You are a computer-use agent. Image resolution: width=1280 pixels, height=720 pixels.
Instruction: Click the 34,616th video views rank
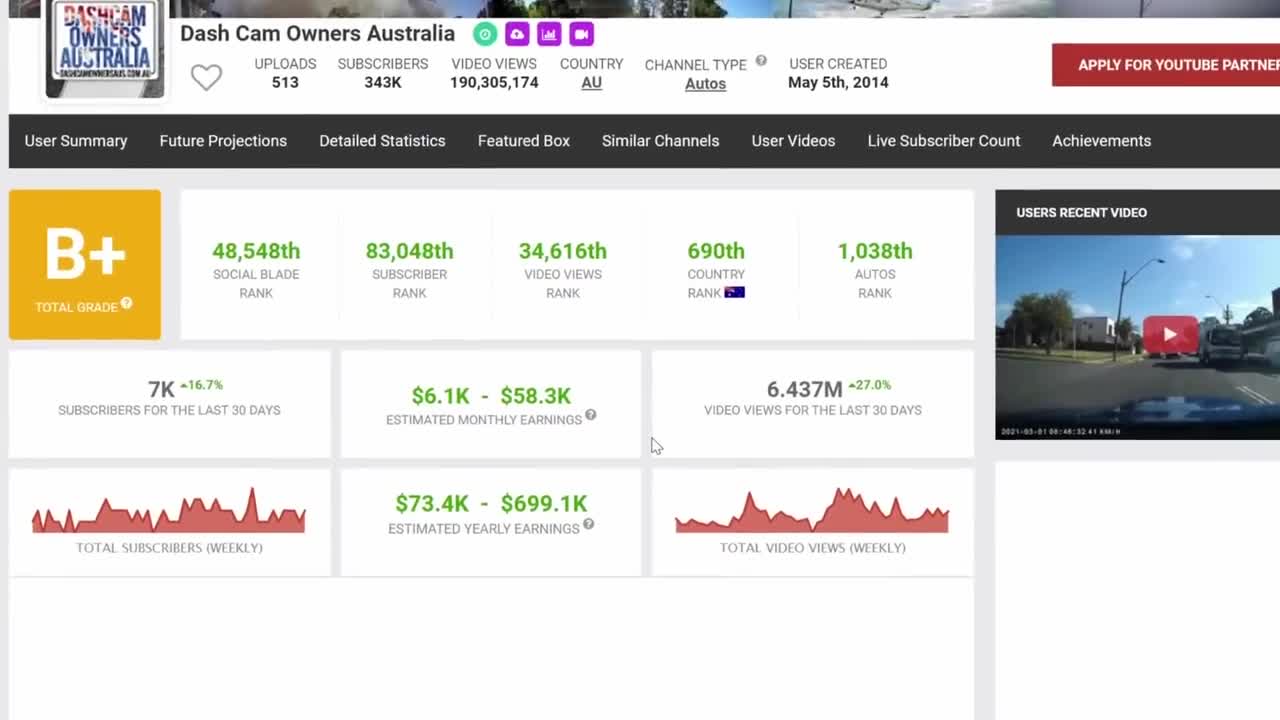(x=563, y=251)
